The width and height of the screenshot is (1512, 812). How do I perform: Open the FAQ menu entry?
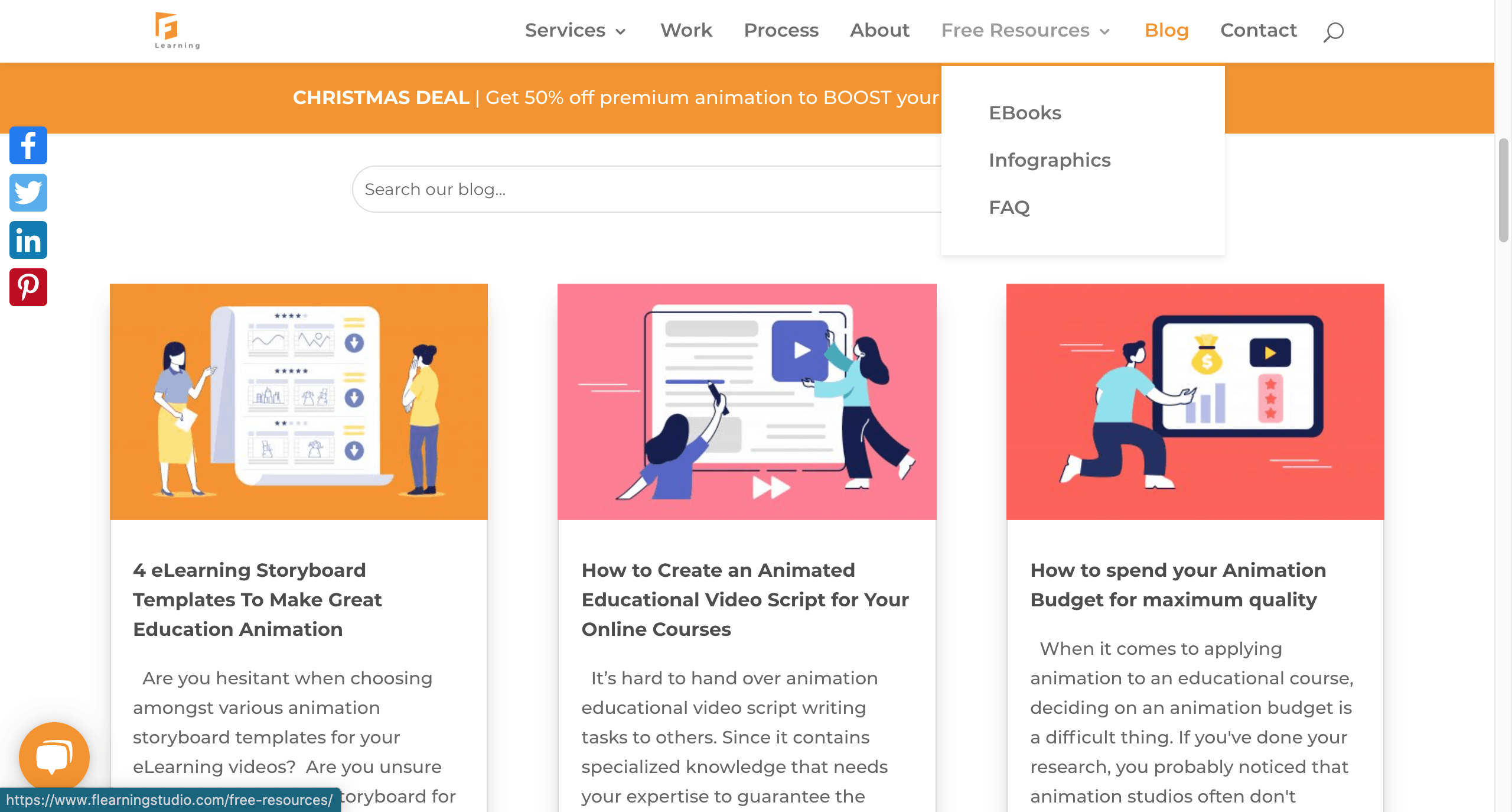pos(1009,207)
